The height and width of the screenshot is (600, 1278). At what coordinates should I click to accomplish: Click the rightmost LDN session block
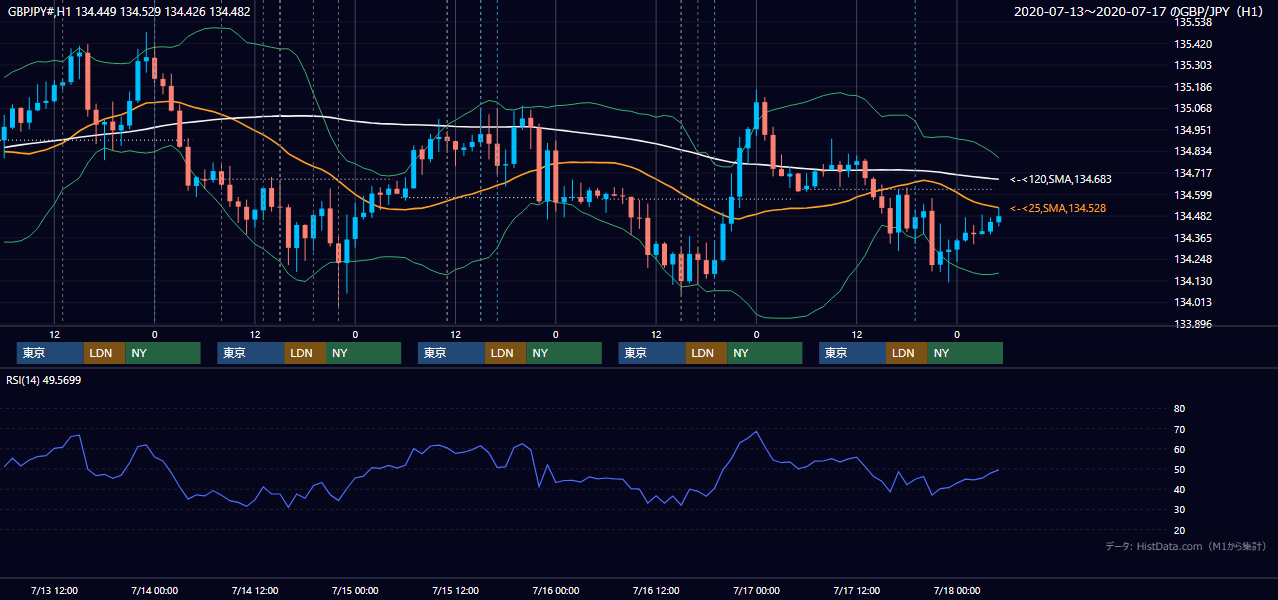tap(906, 353)
